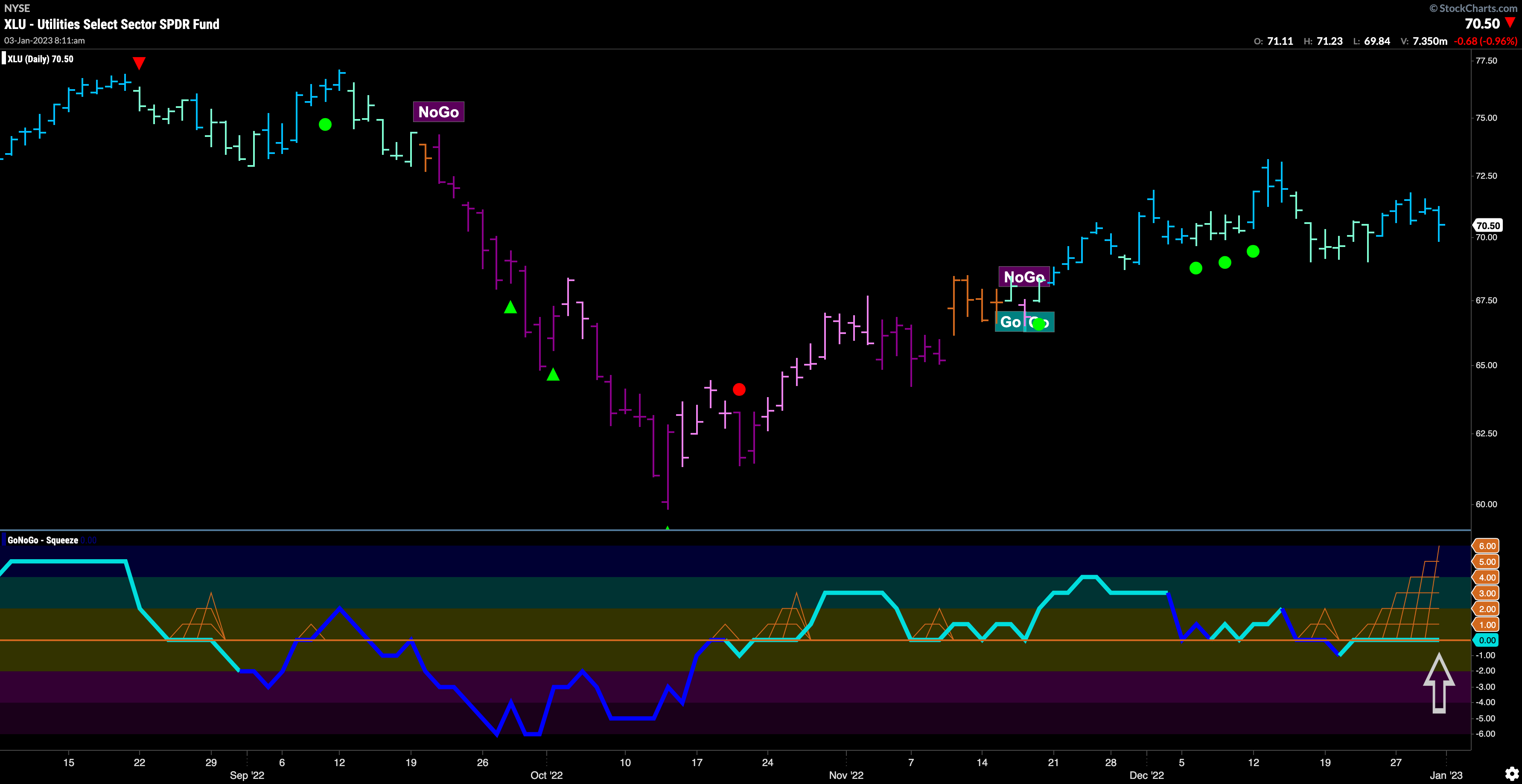Click the -0.68 (-0.96%) change value
Viewport: 1522px width, 784px height.
1485,41
